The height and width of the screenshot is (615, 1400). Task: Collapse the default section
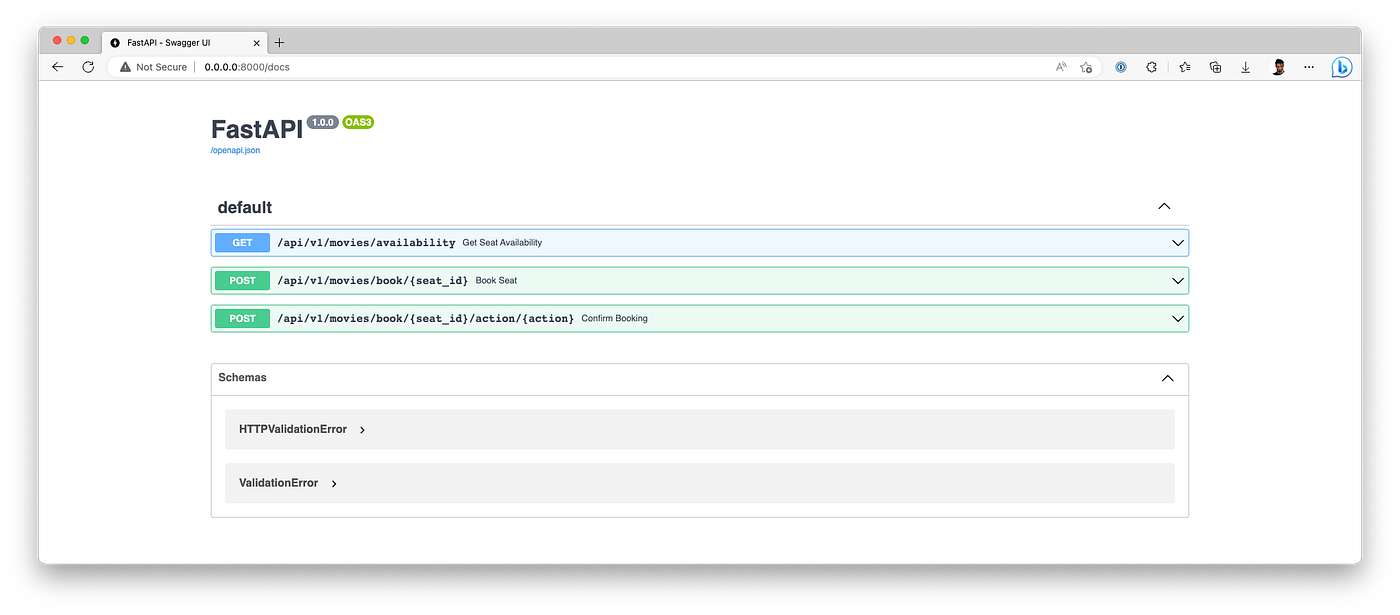[1163, 207]
